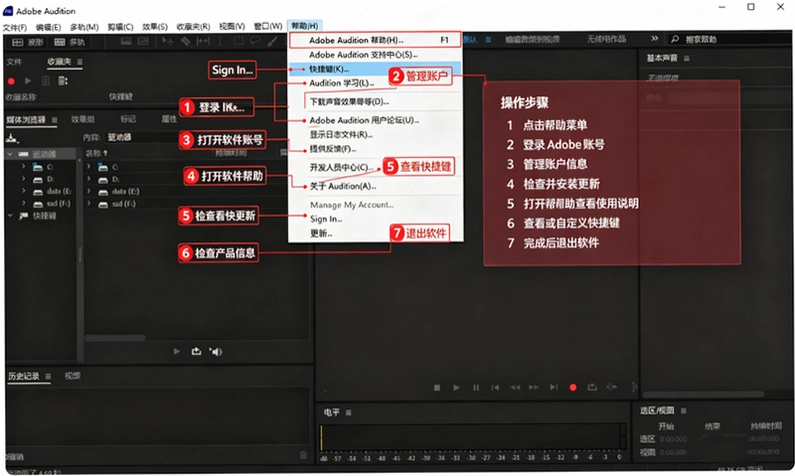The height and width of the screenshot is (476, 795).
Task: Switch to the 视频 tab
Action: tap(73, 376)
